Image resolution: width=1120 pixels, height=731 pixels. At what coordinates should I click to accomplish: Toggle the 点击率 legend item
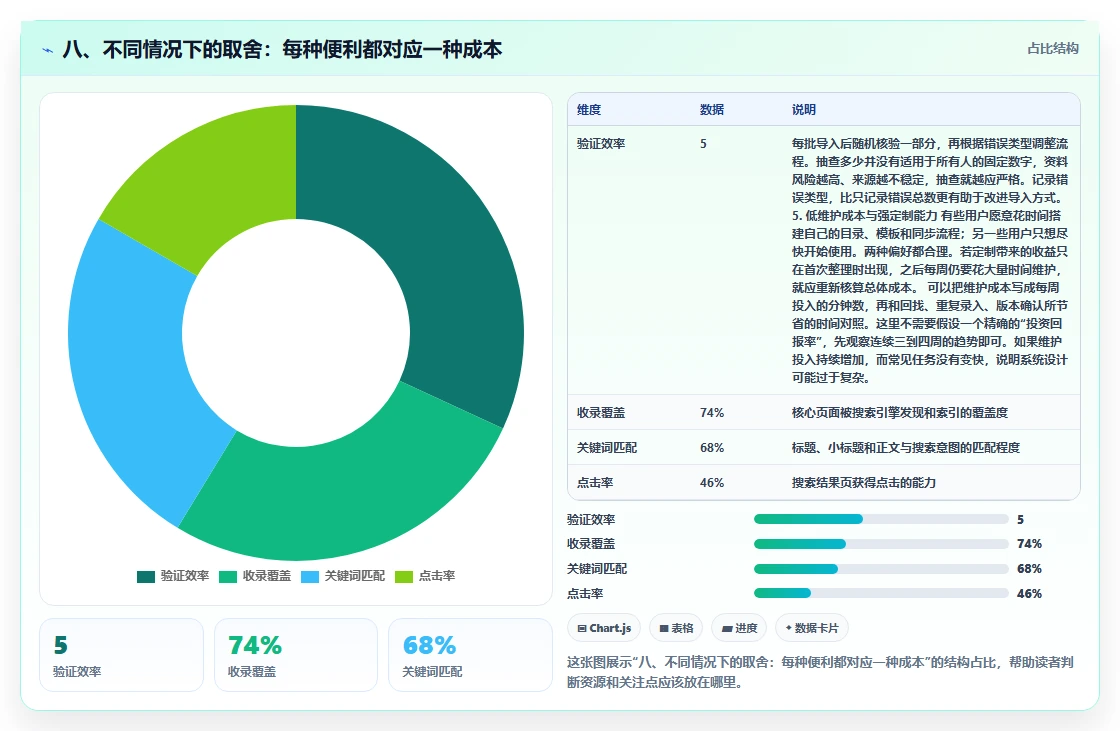tap(425, 576)
